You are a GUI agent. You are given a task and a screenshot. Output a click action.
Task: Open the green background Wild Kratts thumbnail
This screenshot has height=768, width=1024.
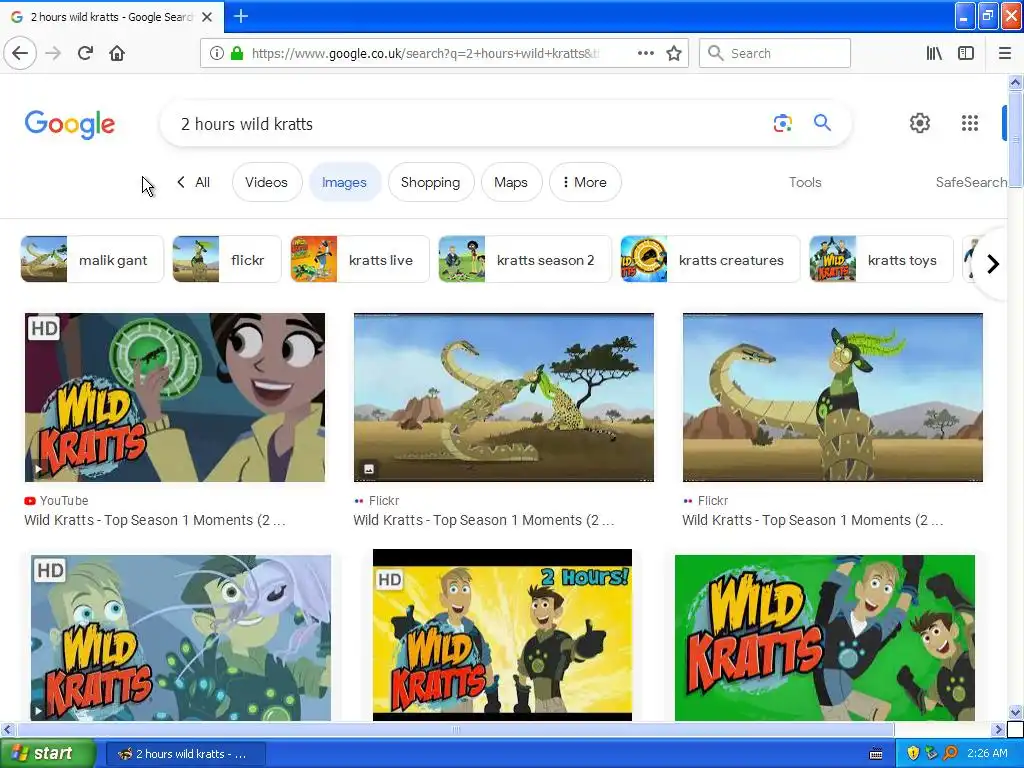pyautogui.click(x=825, y=638)
